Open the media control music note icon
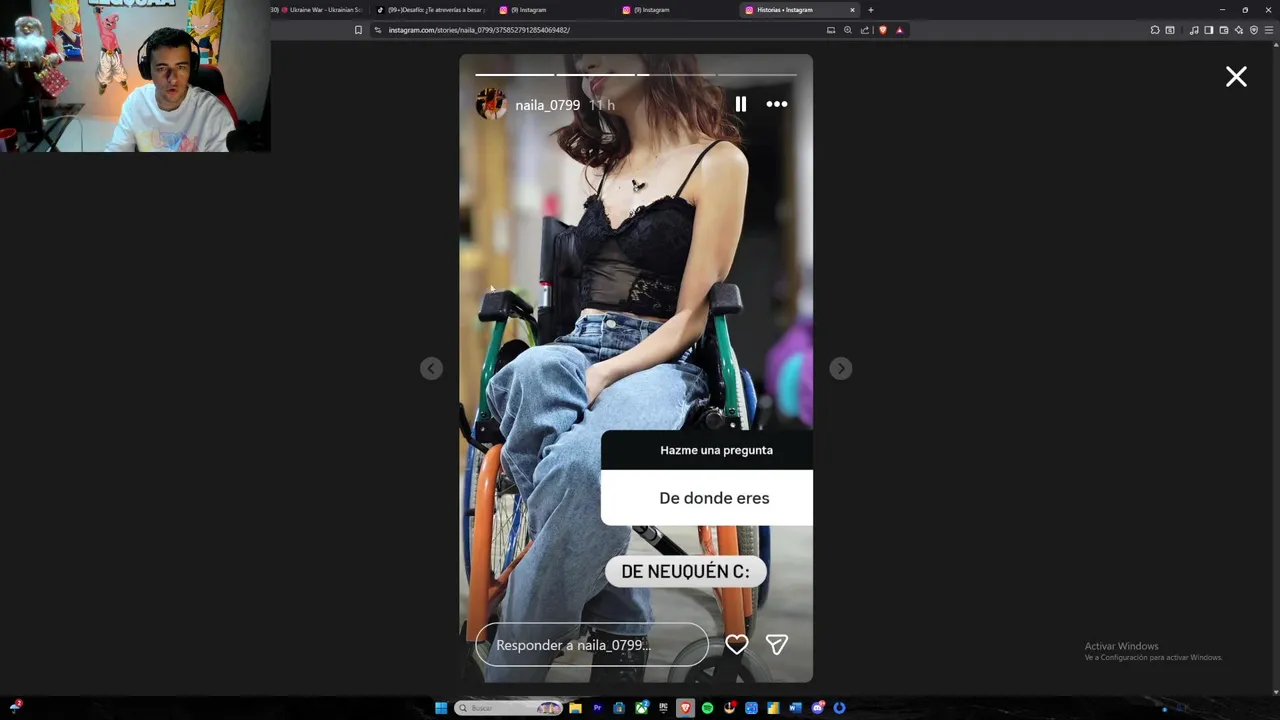 click(x=1194, y=30)
